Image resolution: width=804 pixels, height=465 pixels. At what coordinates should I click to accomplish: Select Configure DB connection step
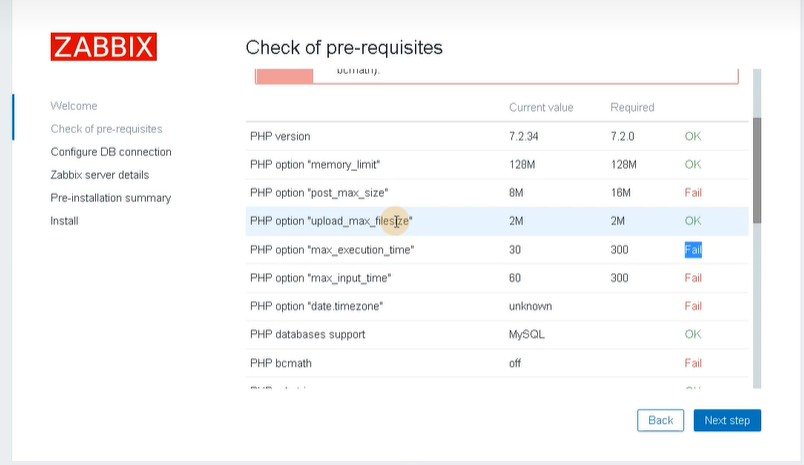coord(111,152)
